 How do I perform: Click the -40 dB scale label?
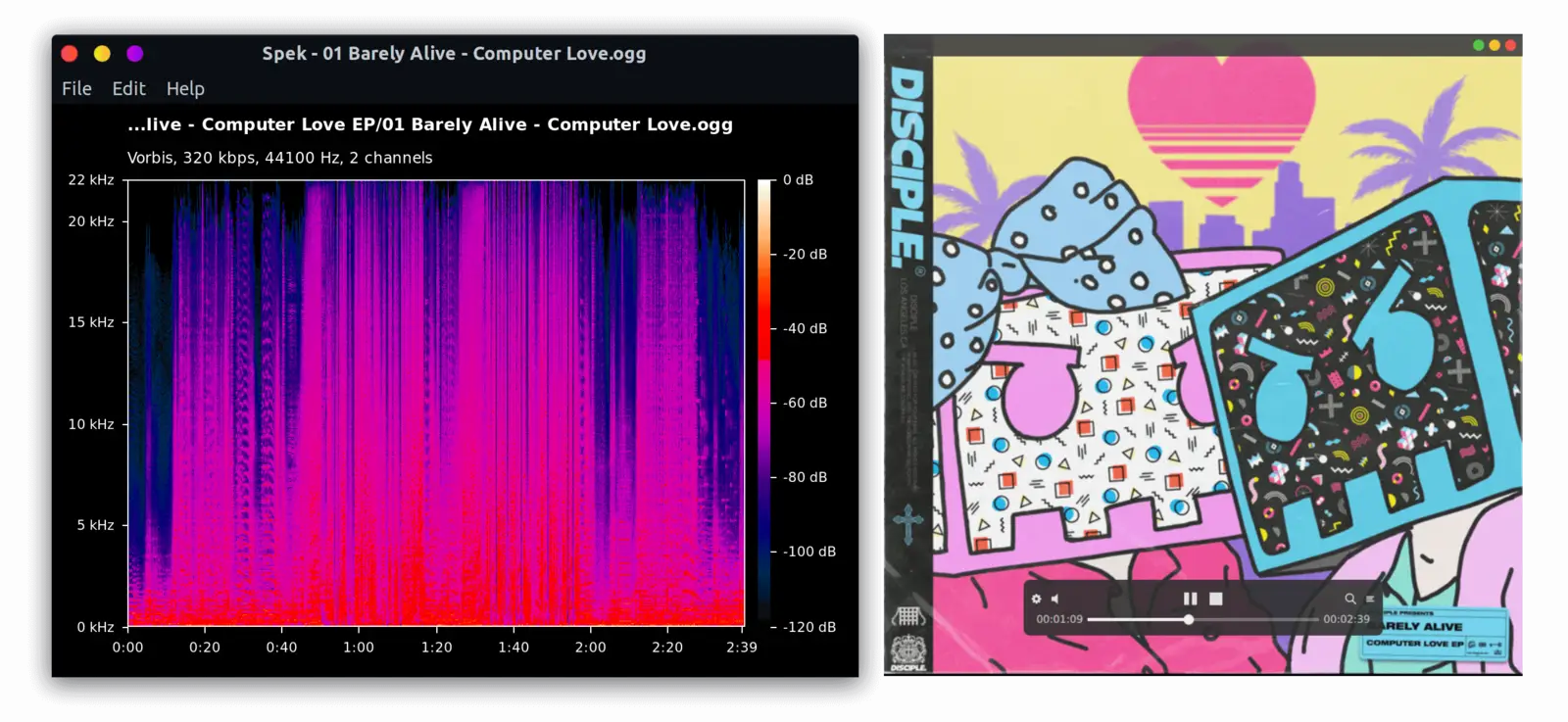[x=805, y=328]
